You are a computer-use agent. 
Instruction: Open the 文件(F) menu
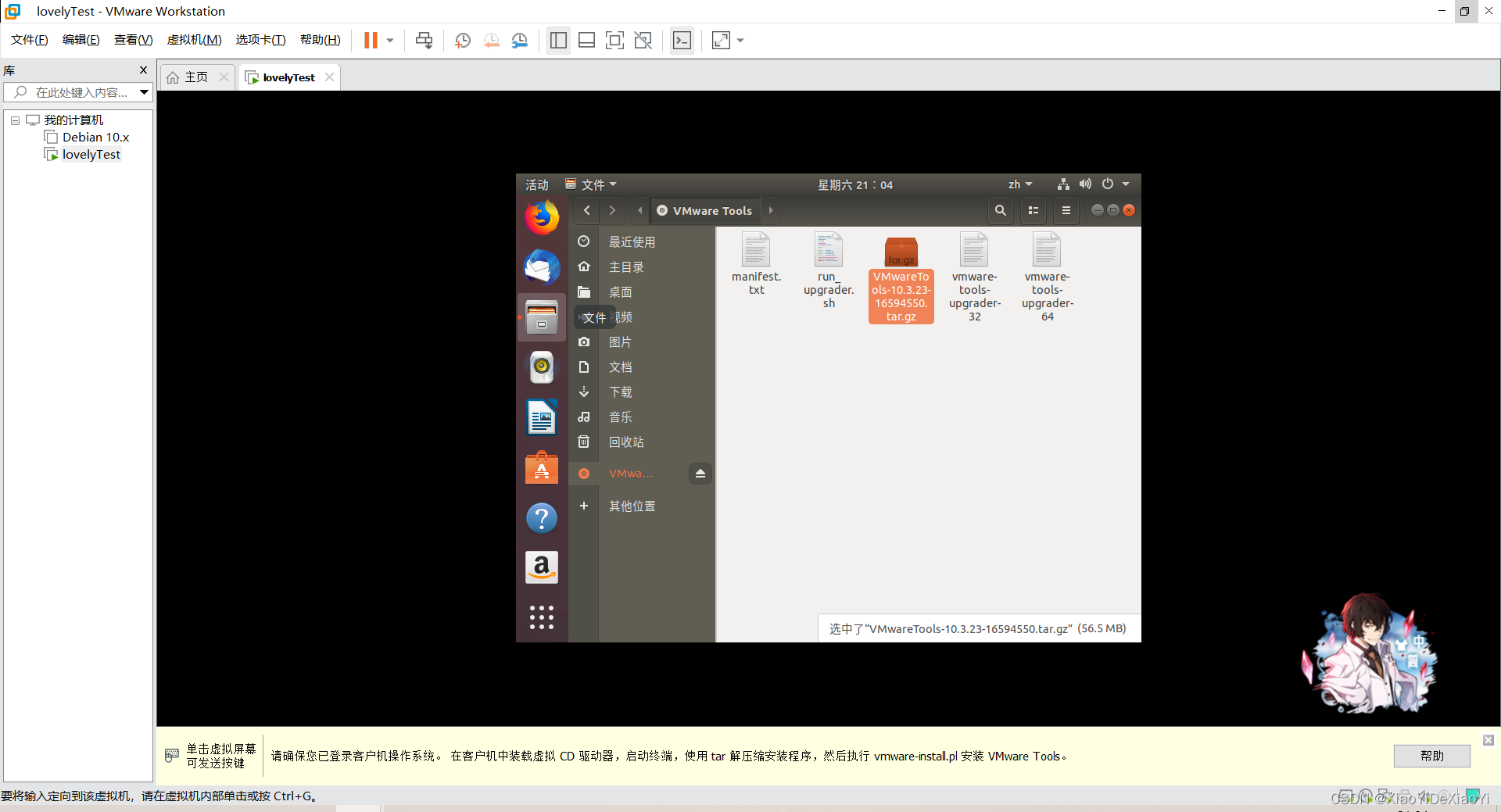tap(30, 40)
